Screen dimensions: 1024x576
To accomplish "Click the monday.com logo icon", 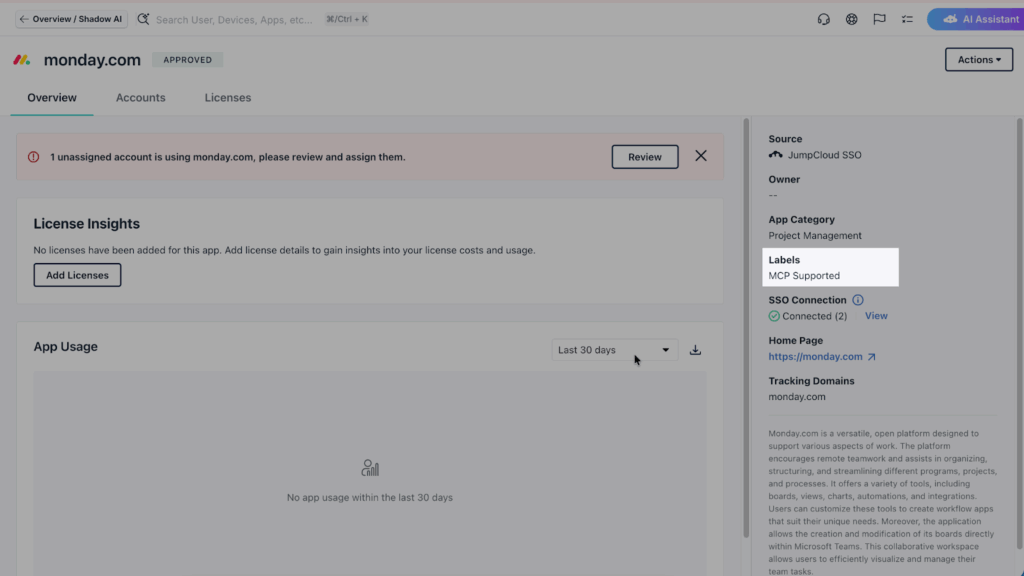I will point(21,60).
